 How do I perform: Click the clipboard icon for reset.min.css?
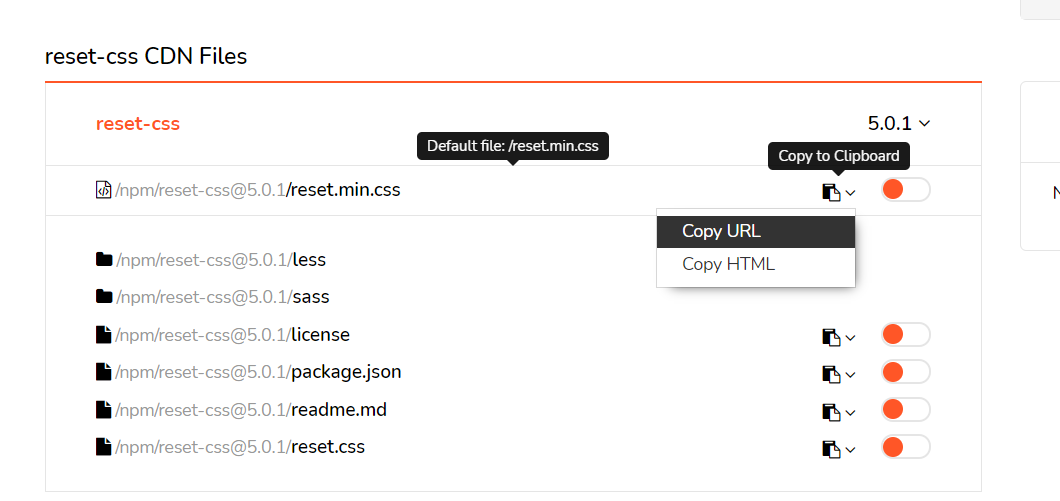coord(831,192)
